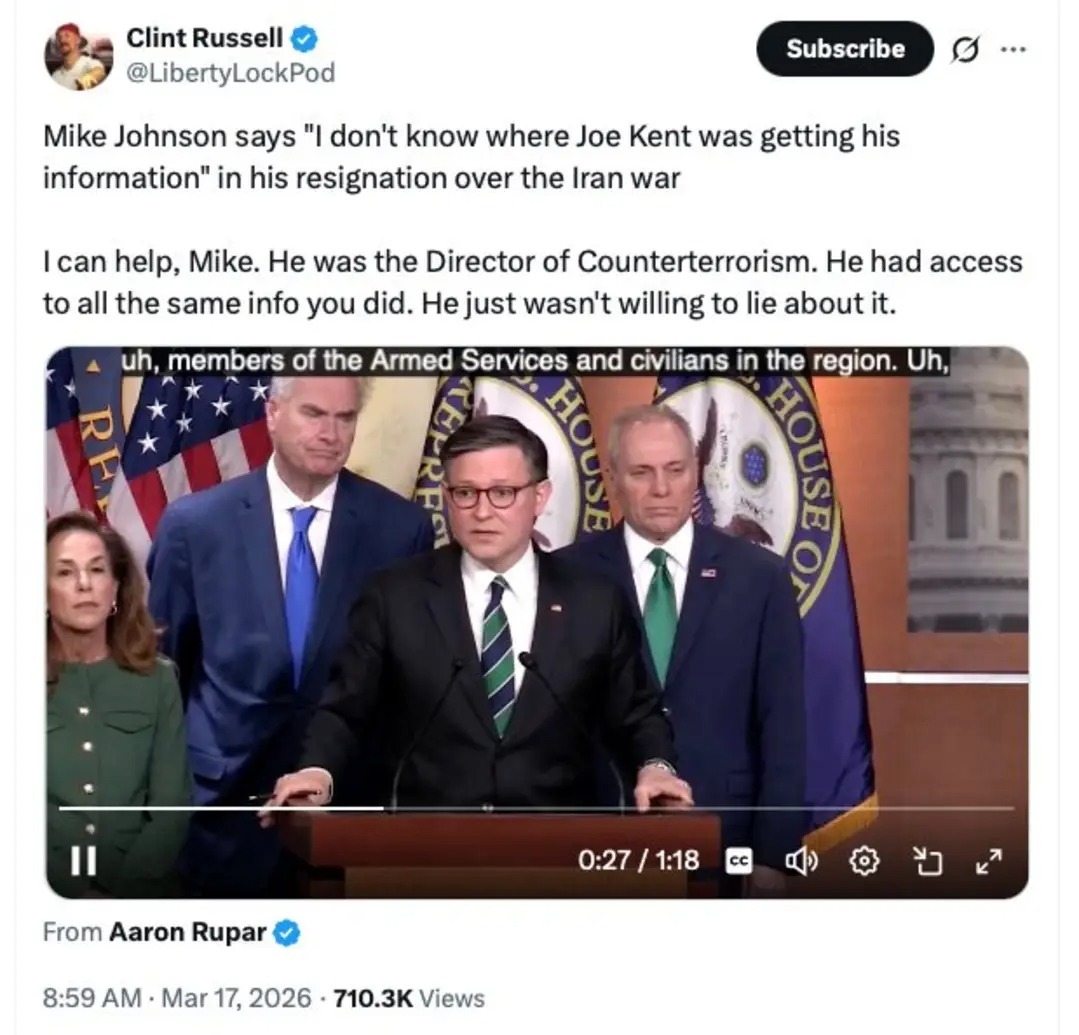1079x1035 pixels.
Task: Open video settings gear icon
Action: [x=864, y=861]
